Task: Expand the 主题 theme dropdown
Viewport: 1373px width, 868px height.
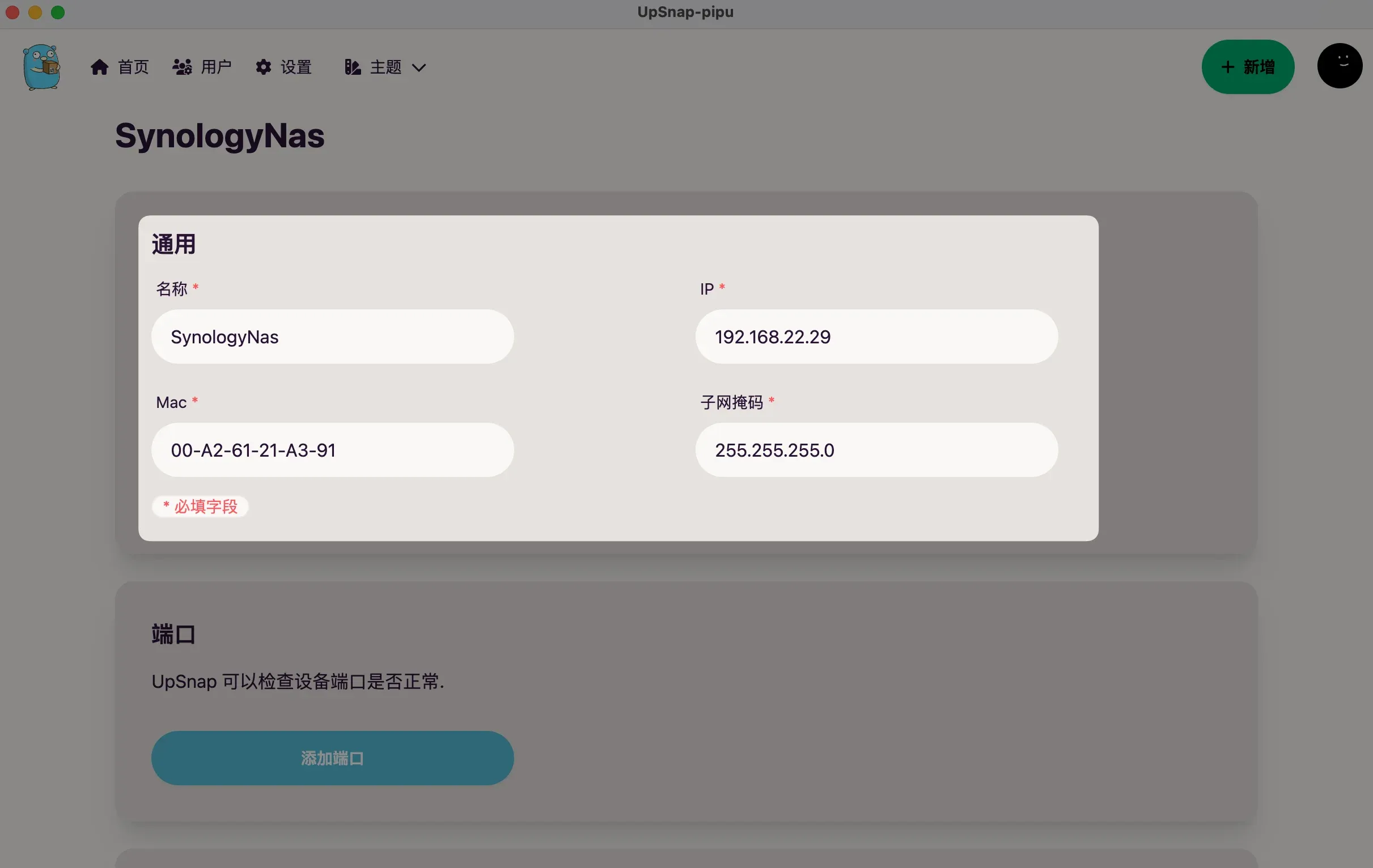Action: click(385, 67)
